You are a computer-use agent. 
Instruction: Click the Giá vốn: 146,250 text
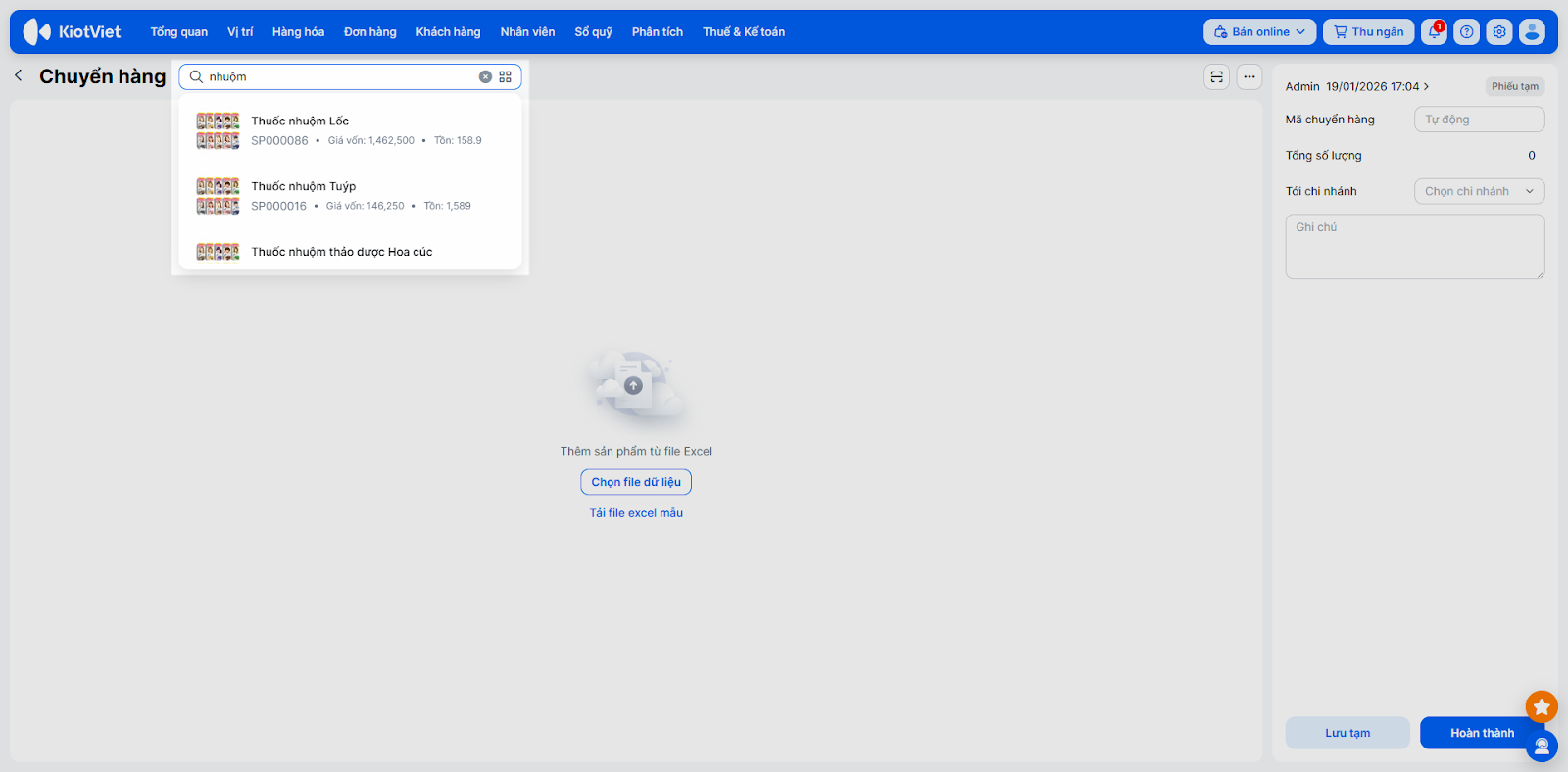point(366,206)
